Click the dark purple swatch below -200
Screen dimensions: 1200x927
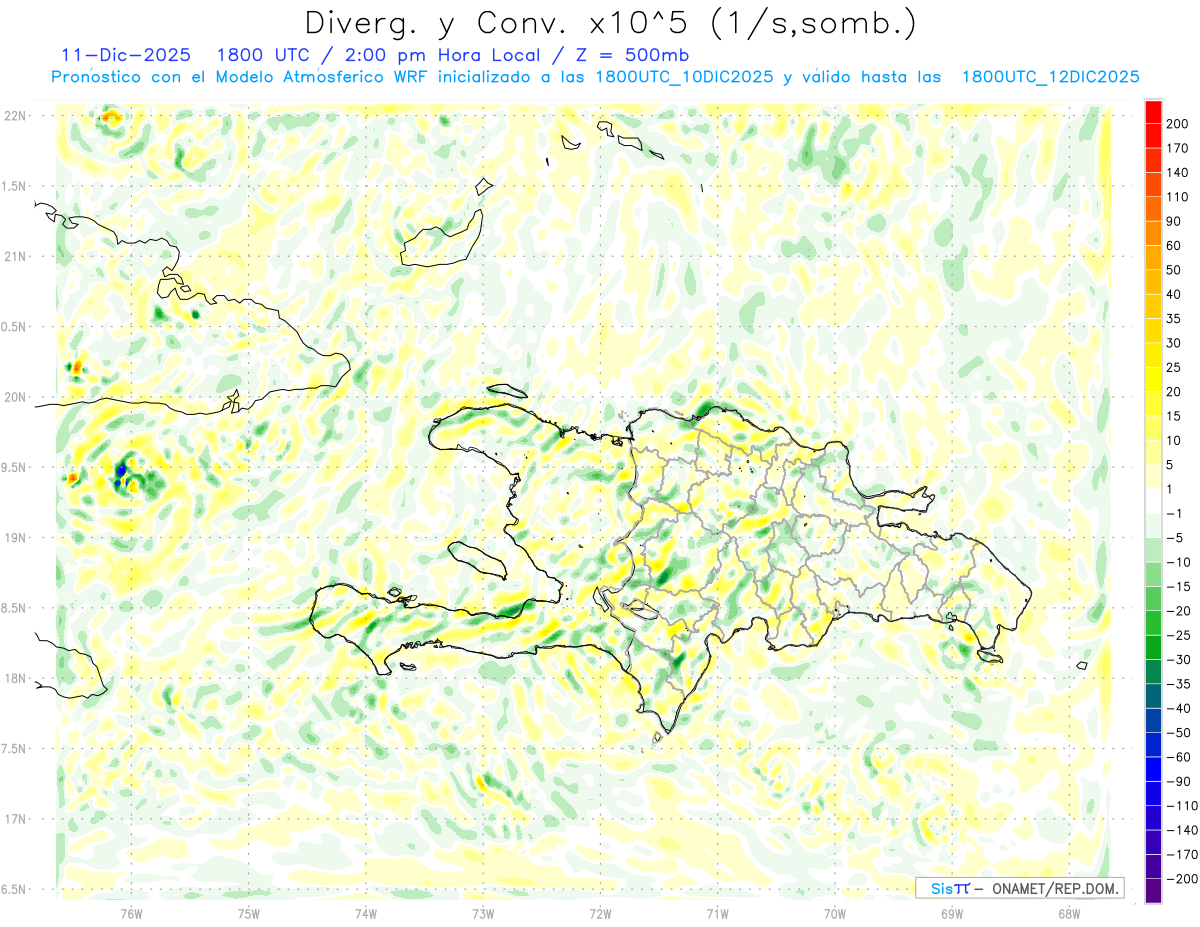point(1154,891)
